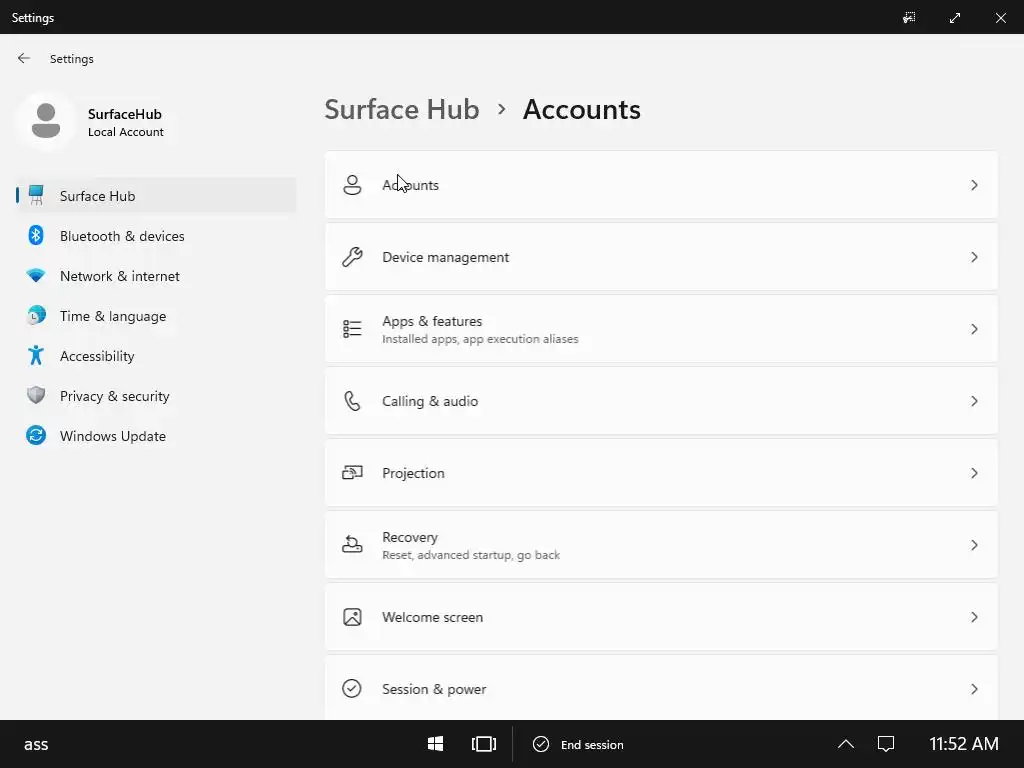Click End session label on taskbar
Screen dimensions: 1024x768
(592, 744)
